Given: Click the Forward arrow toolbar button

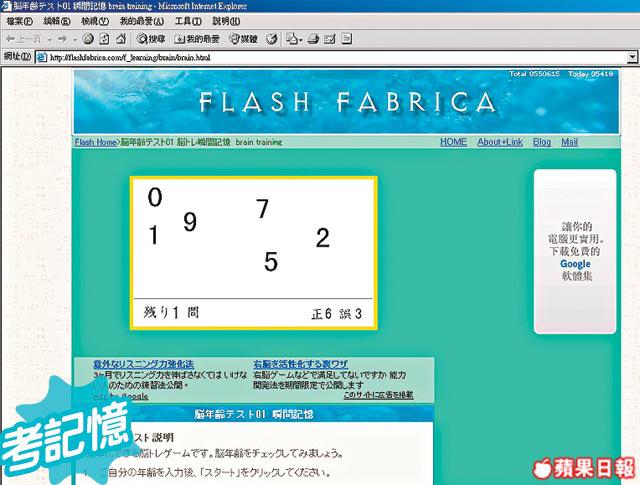Looking at the screenshot, I should click(62, 39).
